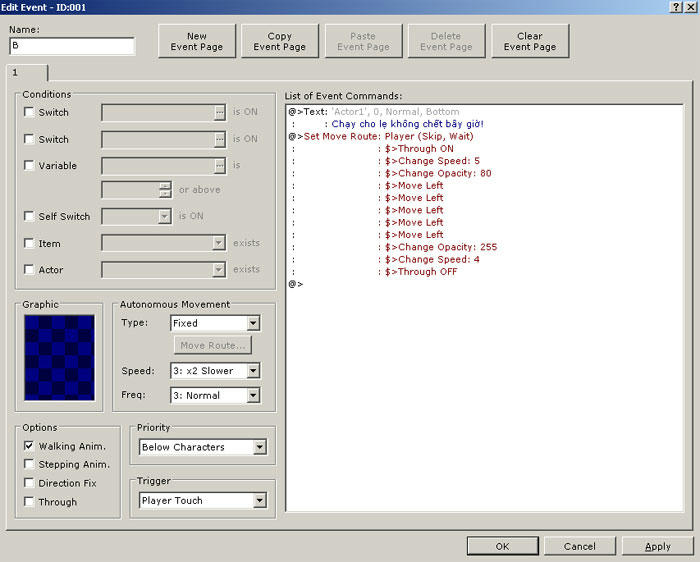This screenshot has height=562, width=700.
Task: Open Variable condition browse ellipsis button
Action: point(219,166)
